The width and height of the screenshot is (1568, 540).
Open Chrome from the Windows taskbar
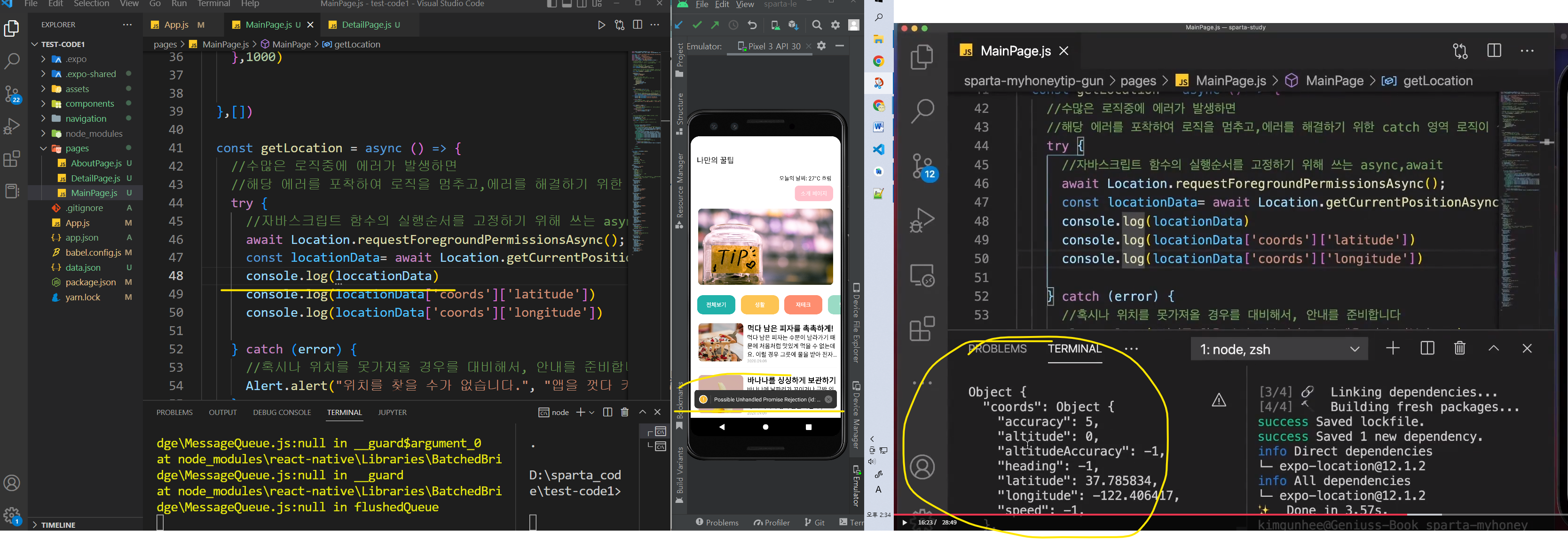point(878,61)
